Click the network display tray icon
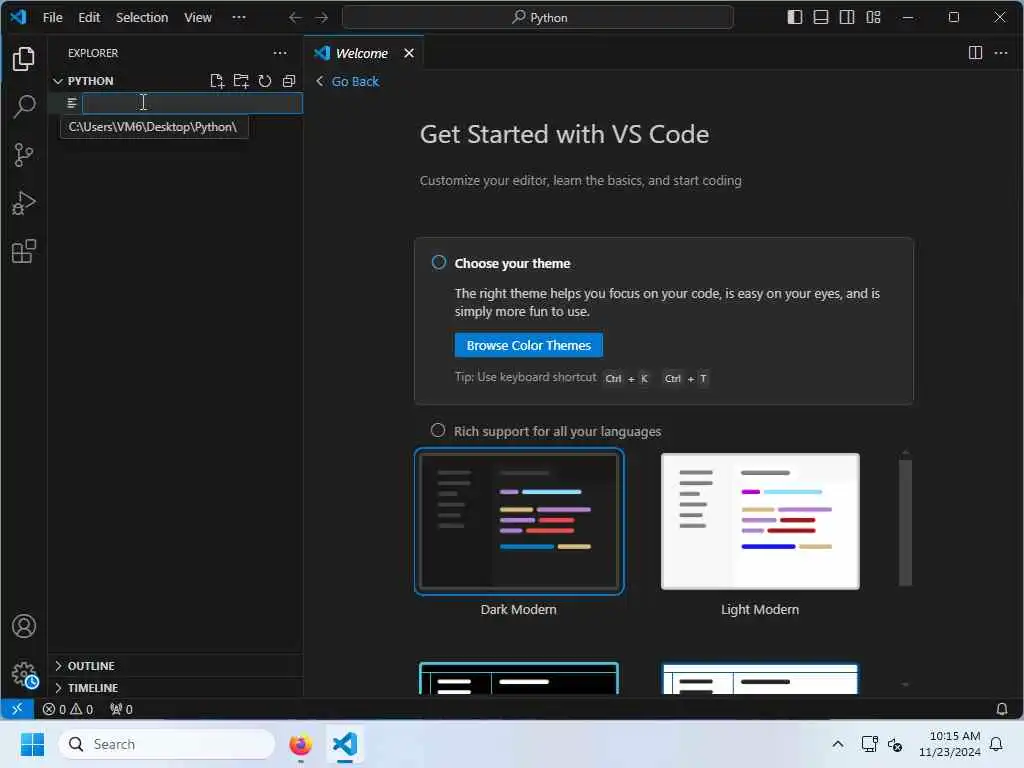 [869, 744]
